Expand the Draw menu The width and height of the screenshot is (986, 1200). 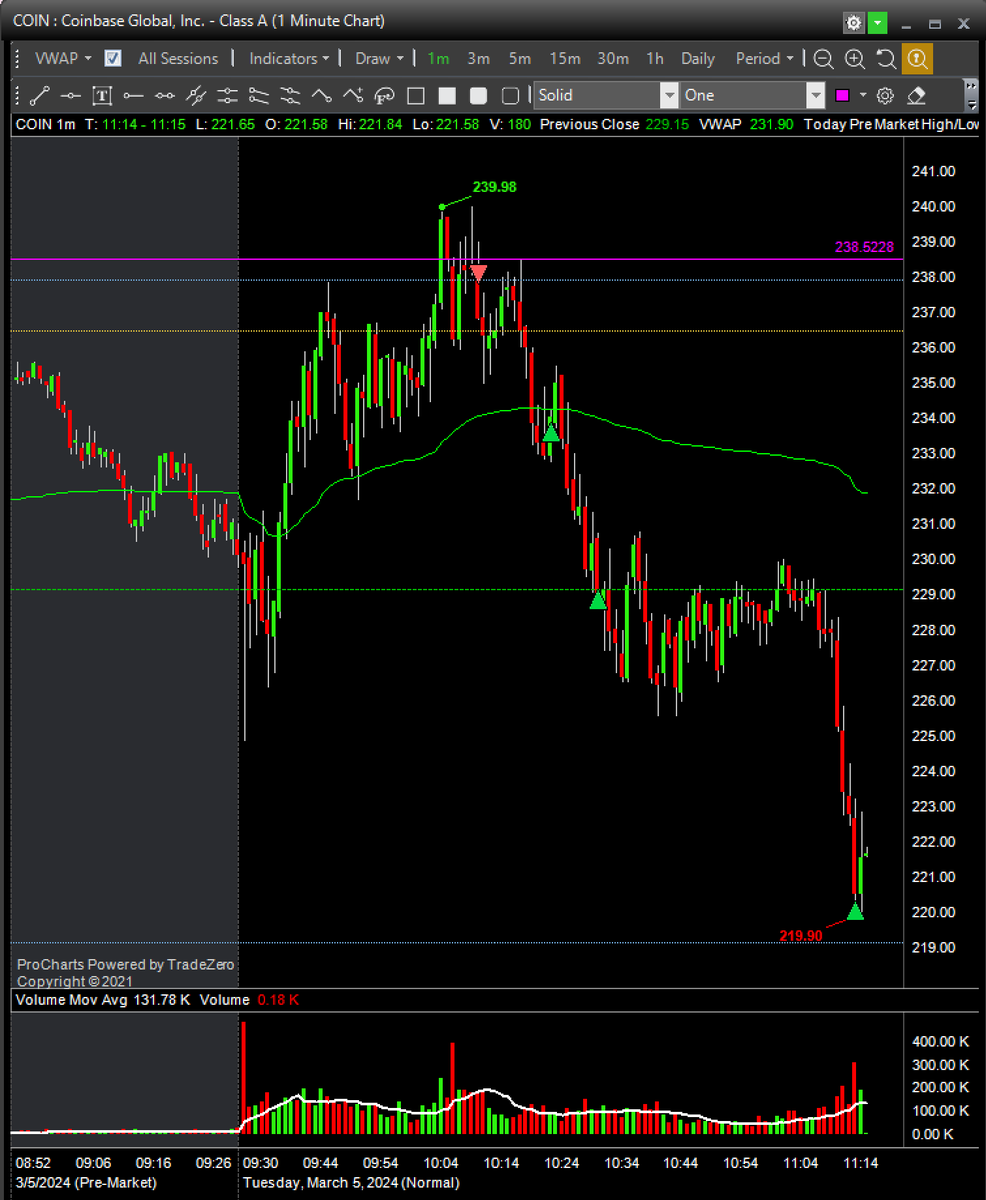376,58
